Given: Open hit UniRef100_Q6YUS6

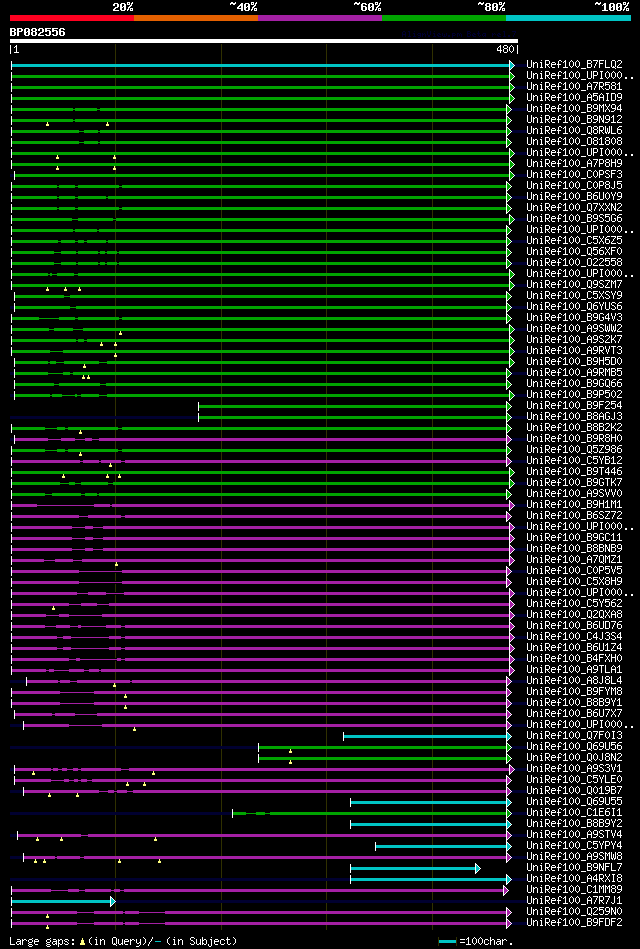Looking at the screenshot, I should click(574, 307).
